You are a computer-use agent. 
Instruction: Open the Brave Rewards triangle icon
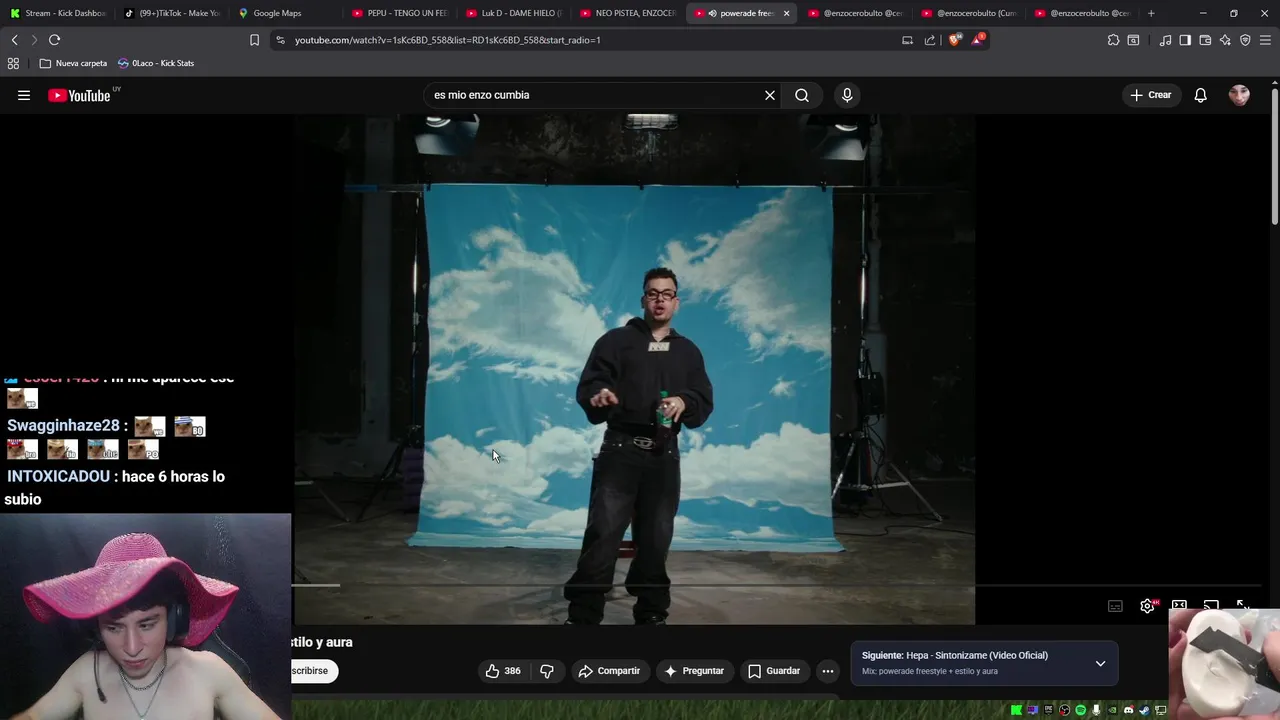(x=977, y=40)
